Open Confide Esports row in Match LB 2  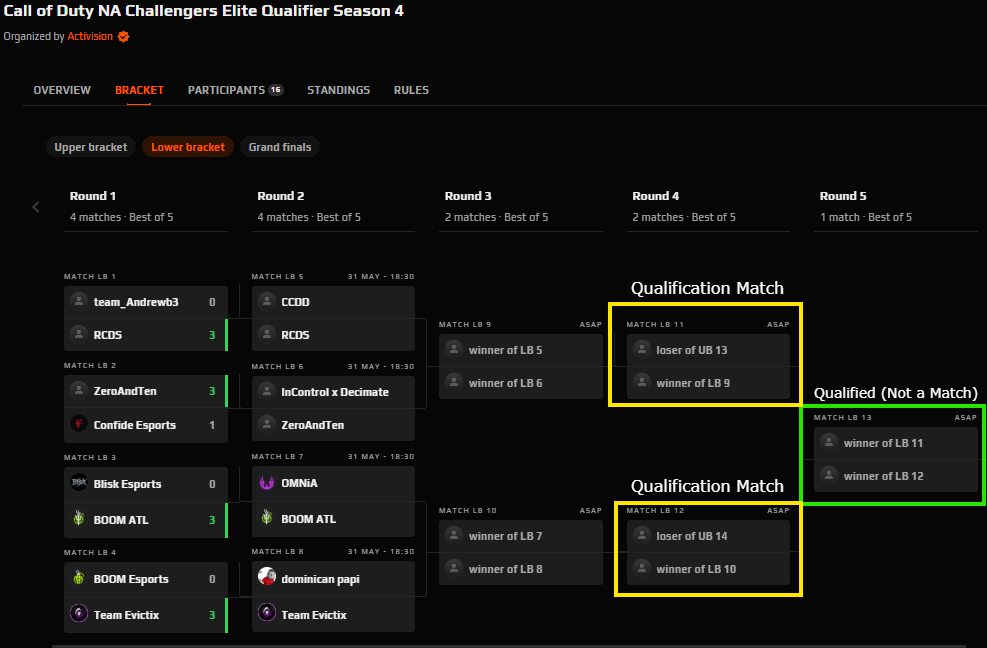coord(145,425)
